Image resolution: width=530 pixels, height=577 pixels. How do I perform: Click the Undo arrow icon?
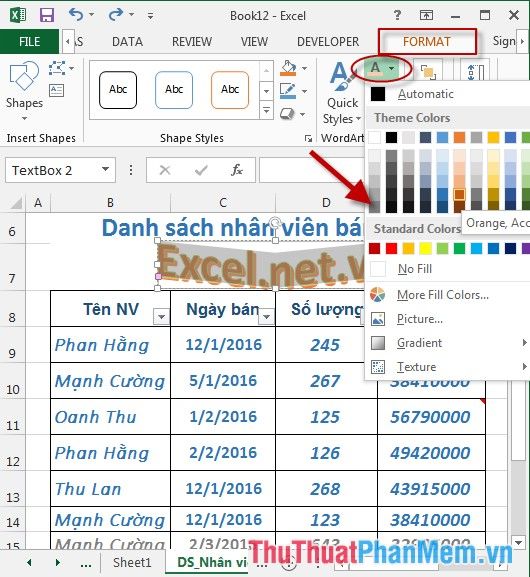[76, 15]
